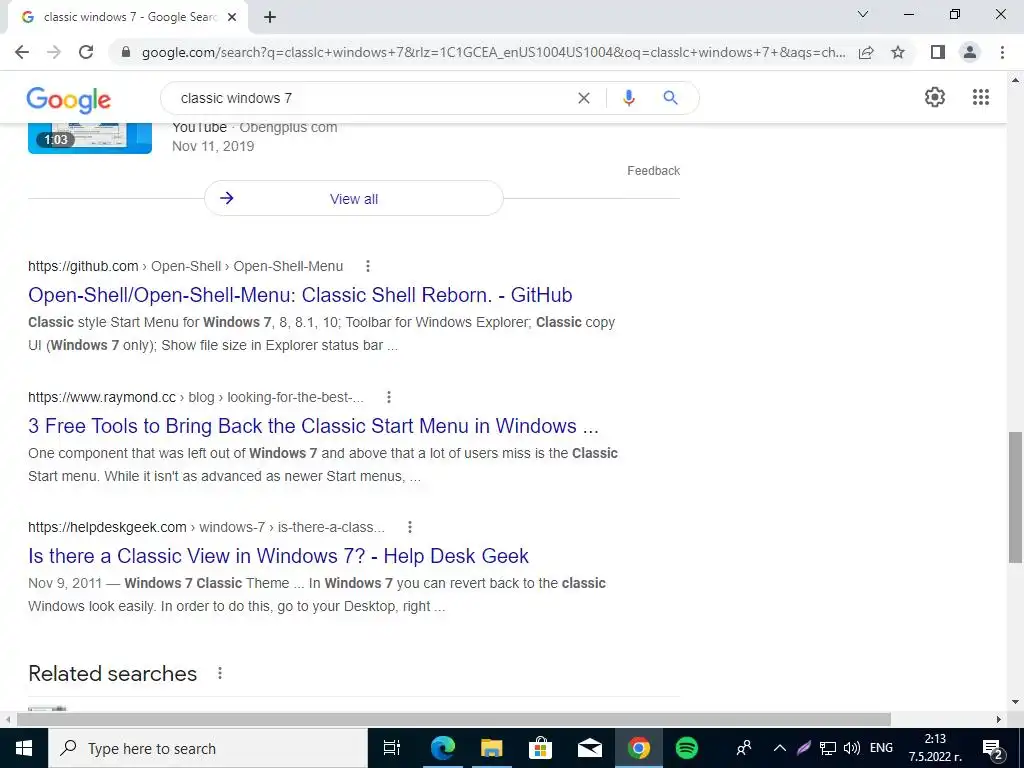
Task: Open the volume control tray icon
Action: (852, 748)
